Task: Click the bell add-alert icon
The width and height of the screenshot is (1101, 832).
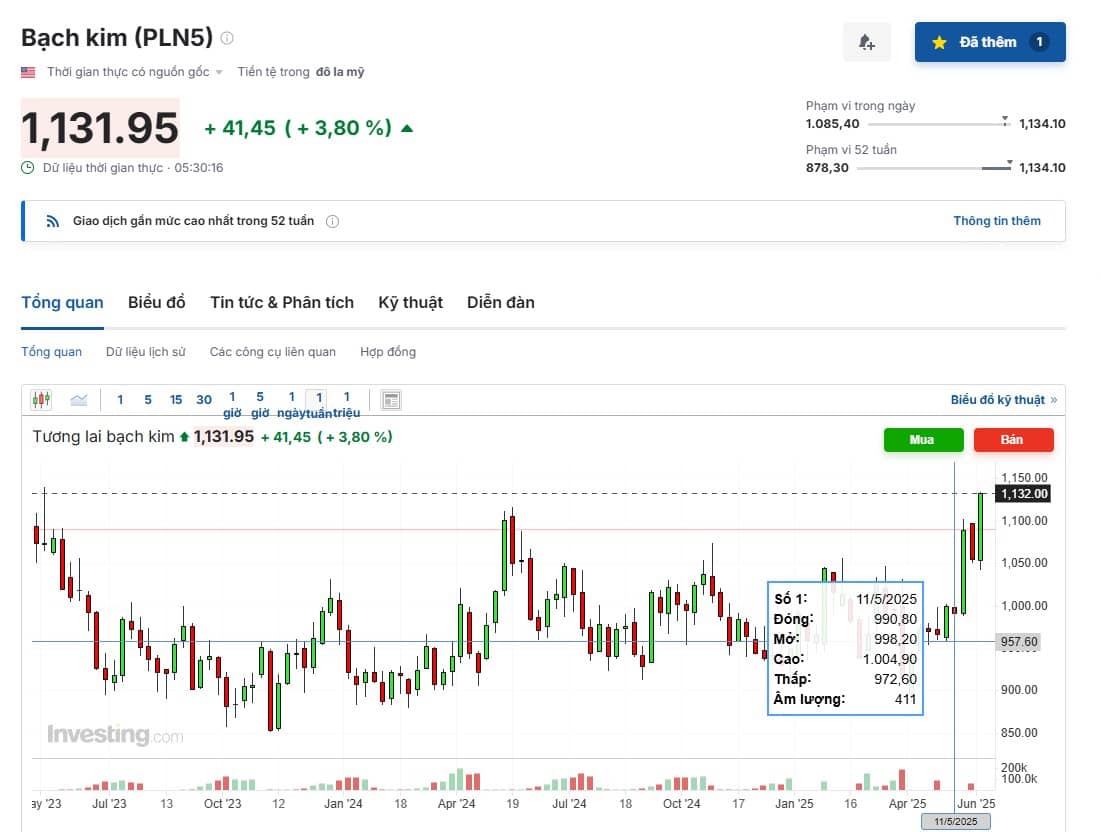Action: [x=866, y=42]
